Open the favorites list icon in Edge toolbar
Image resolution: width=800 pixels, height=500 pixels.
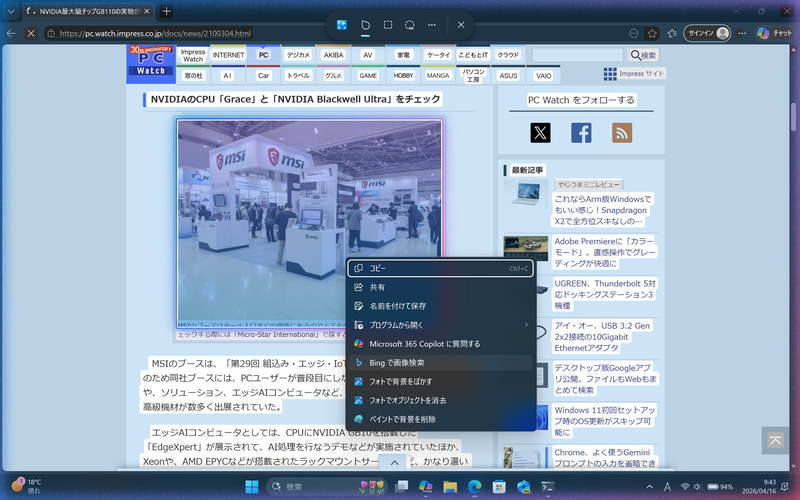(672, 33)
